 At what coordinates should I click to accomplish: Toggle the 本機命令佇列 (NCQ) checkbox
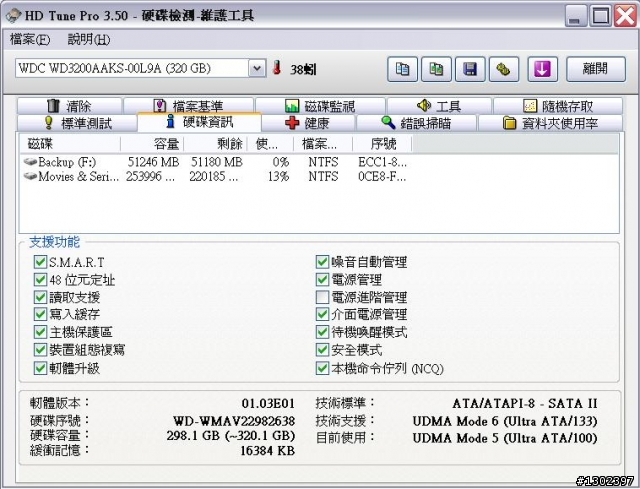tap(322, 368)
